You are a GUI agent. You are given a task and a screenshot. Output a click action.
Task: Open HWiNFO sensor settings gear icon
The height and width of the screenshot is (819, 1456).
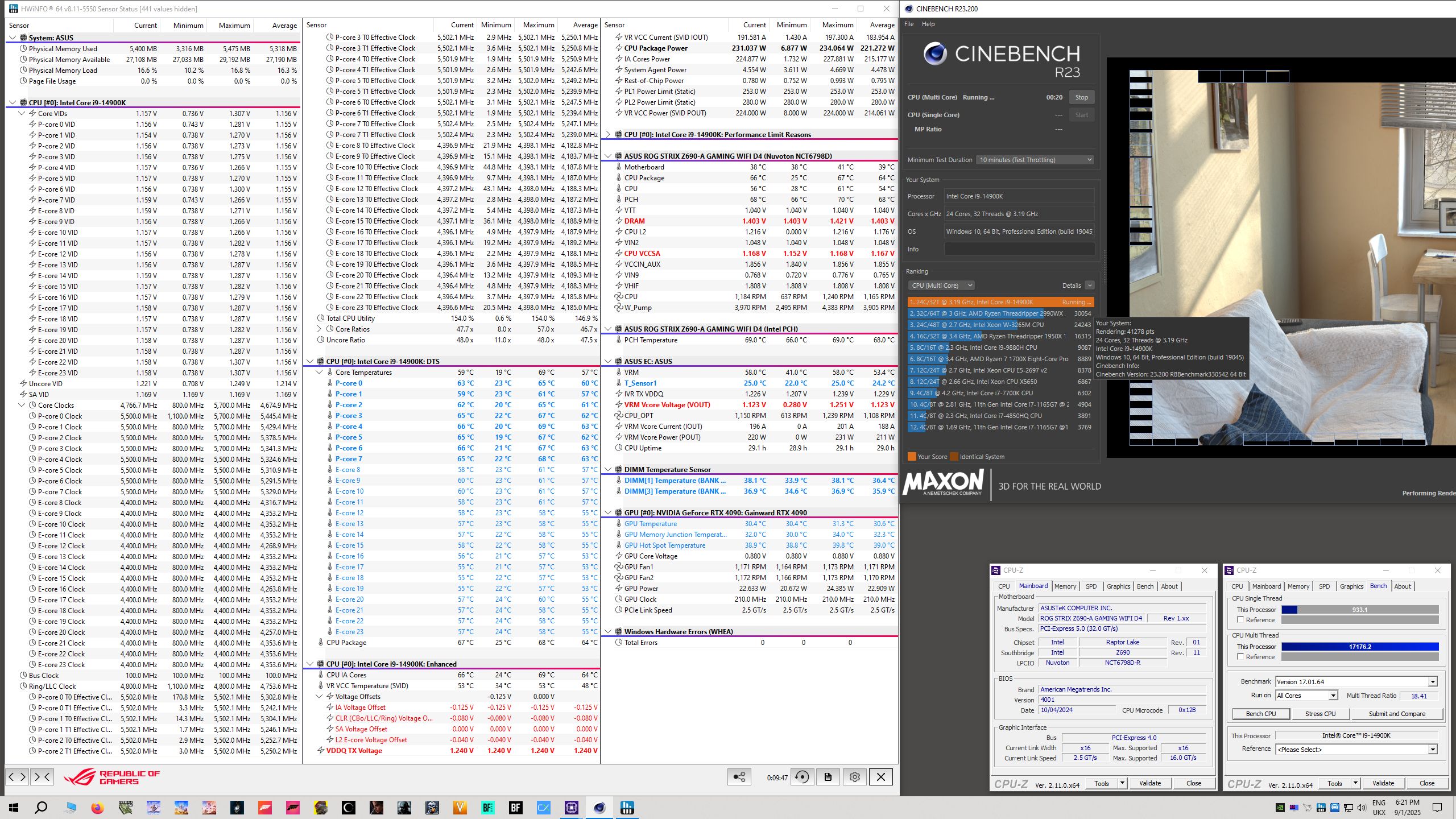click(854, 777)
